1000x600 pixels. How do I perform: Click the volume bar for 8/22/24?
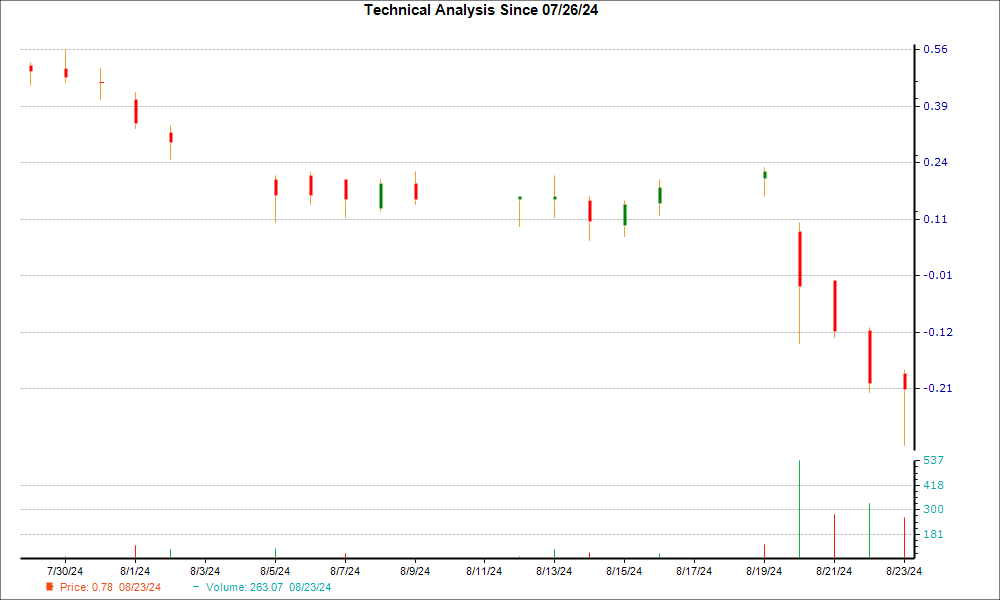pyautogui.click(x=869, y=530)
